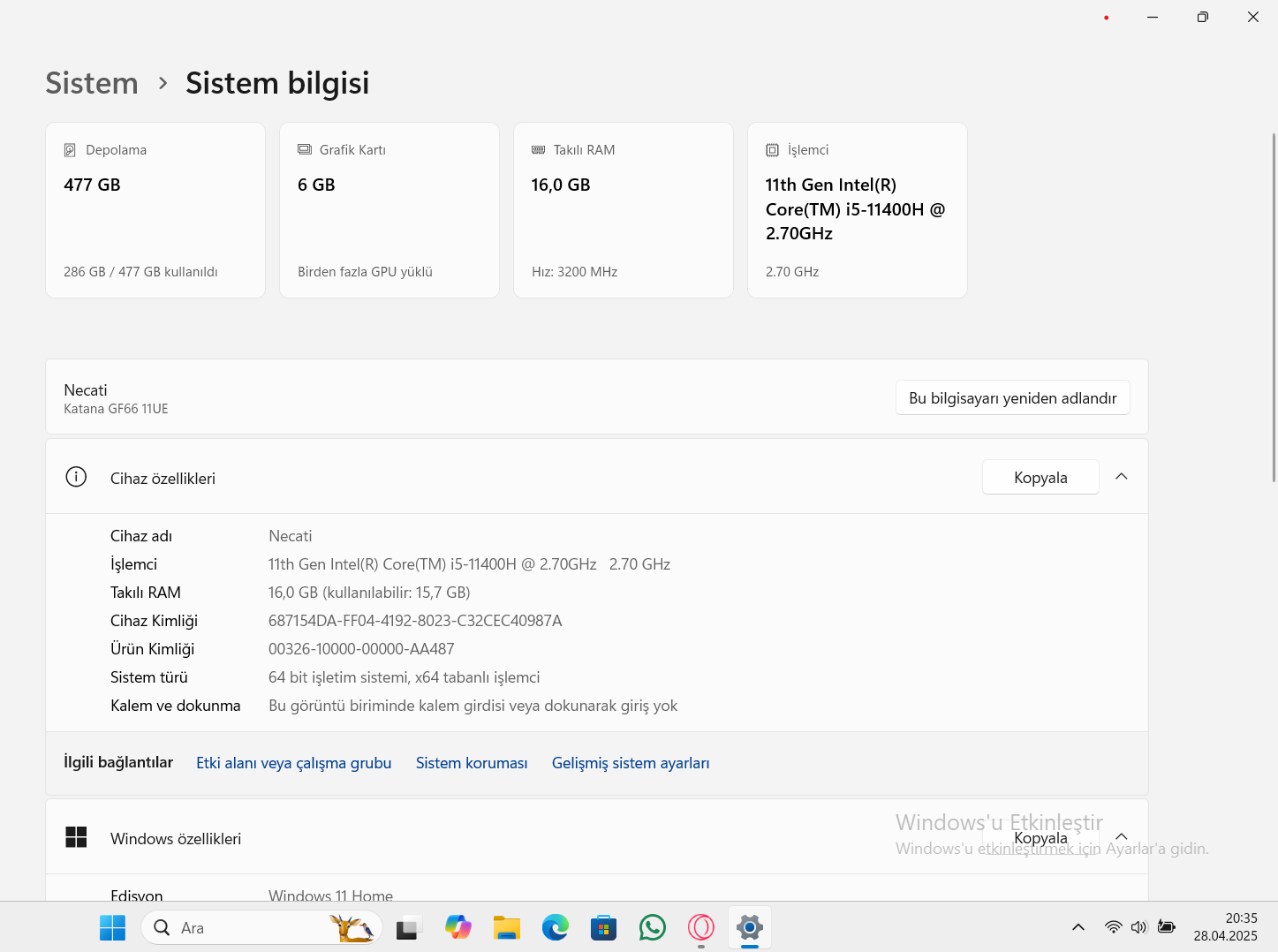Open the 16,0 GB Takılı RAM card
This screenshot has width=1278, height=952.
click(x=624, y=210)
